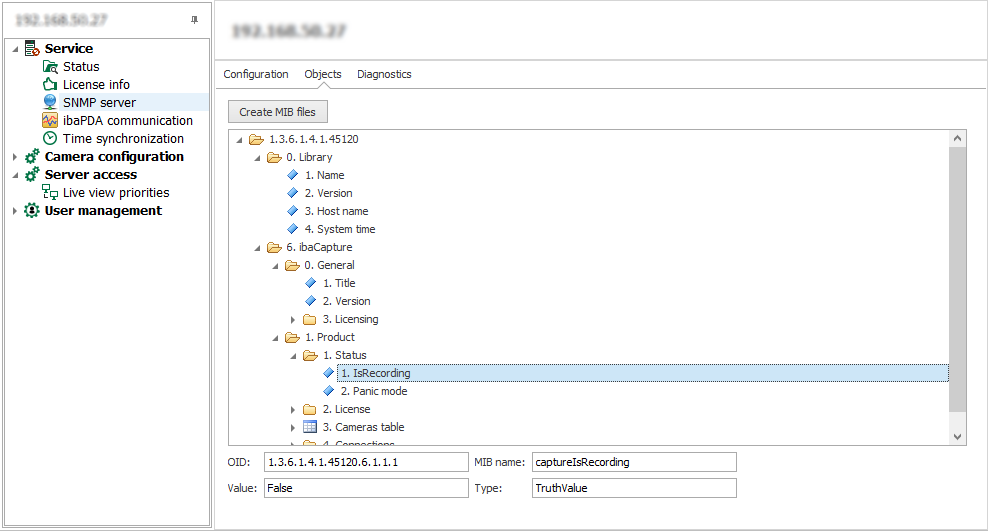This screenshot has width=989, height=531.
Task: Click the Server access gear icon
Action: pos(32,175)
